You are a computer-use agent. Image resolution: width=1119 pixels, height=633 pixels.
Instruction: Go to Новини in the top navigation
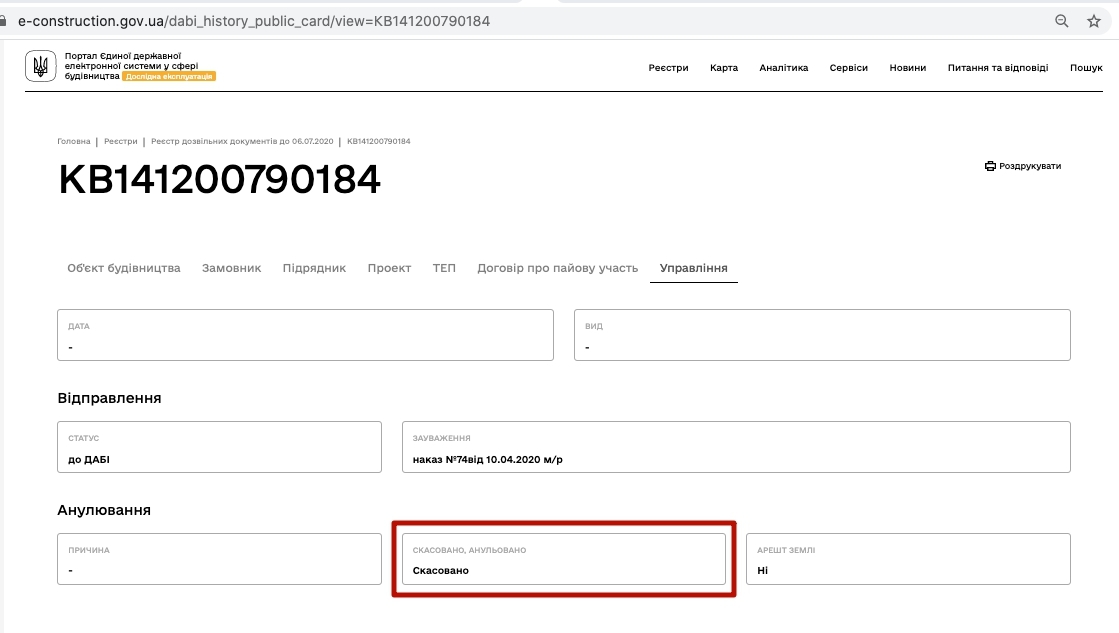tap(908, 68)
